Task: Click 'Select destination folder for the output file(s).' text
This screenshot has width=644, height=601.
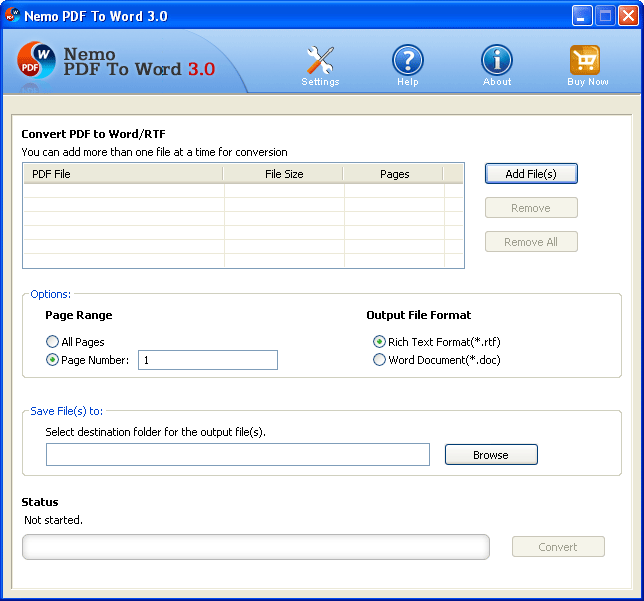Action: pos(156,432)
